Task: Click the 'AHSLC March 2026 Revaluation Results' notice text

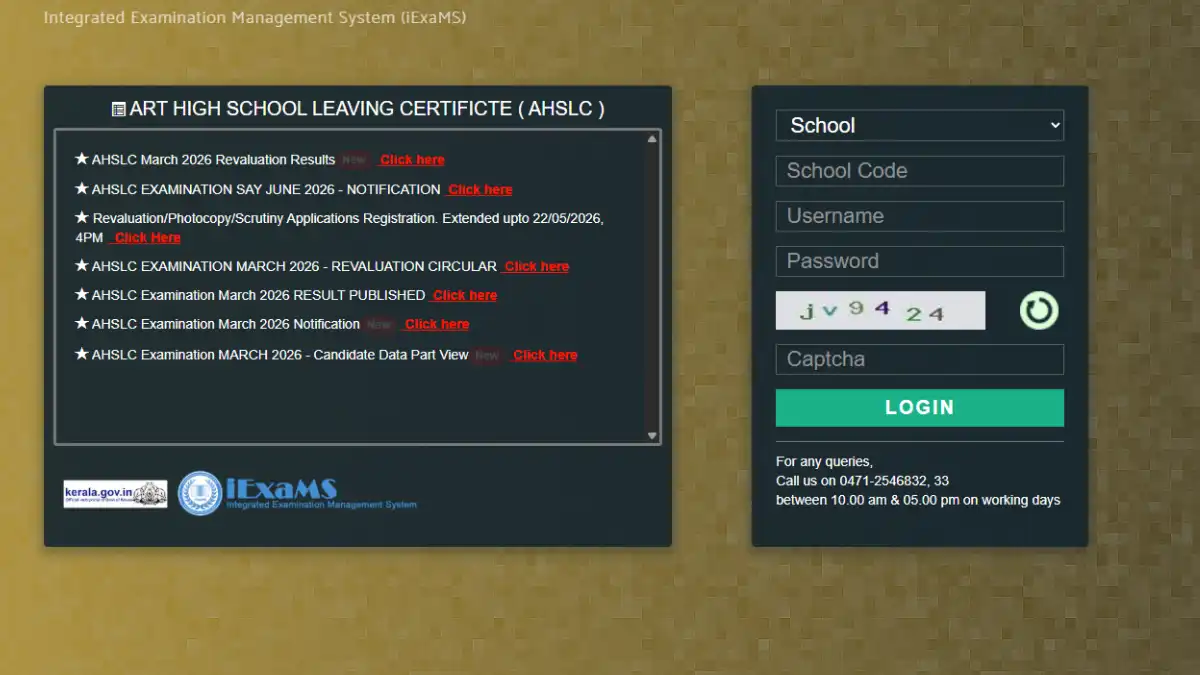Action: click(213, 160)
